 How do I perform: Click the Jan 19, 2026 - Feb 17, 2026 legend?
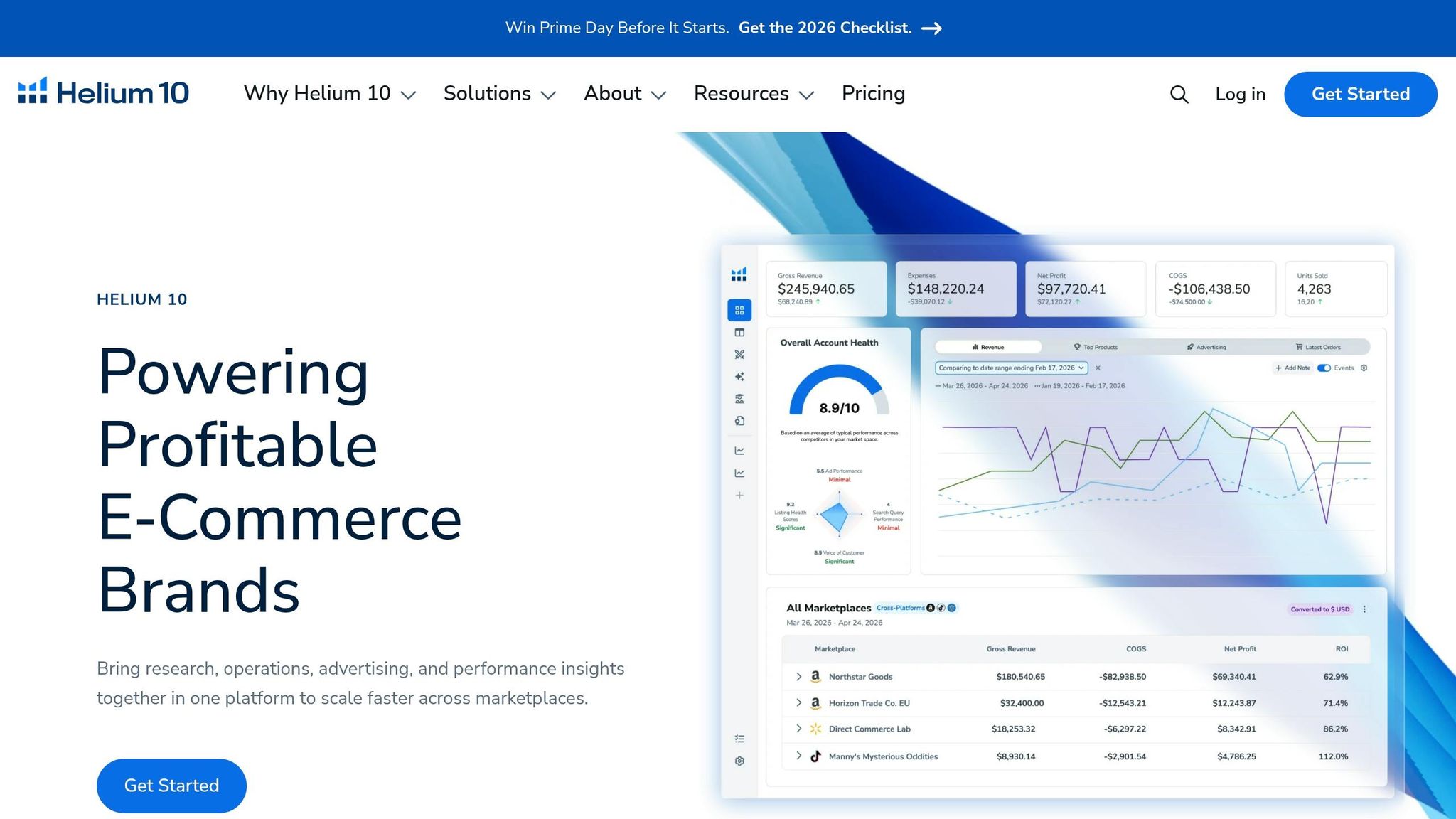tap(1079, 386)
